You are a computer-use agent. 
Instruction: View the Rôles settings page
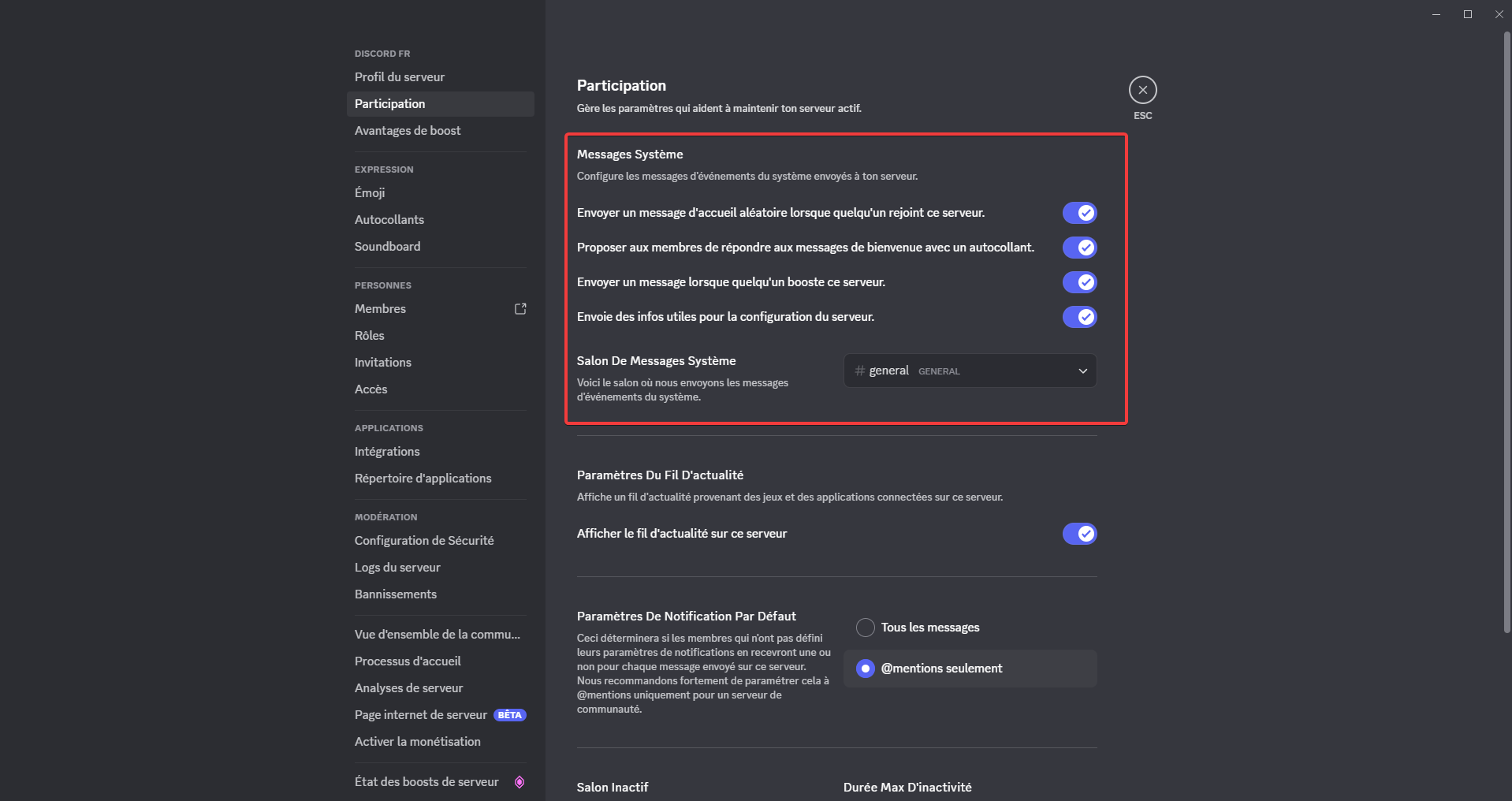tap(369, 335)
